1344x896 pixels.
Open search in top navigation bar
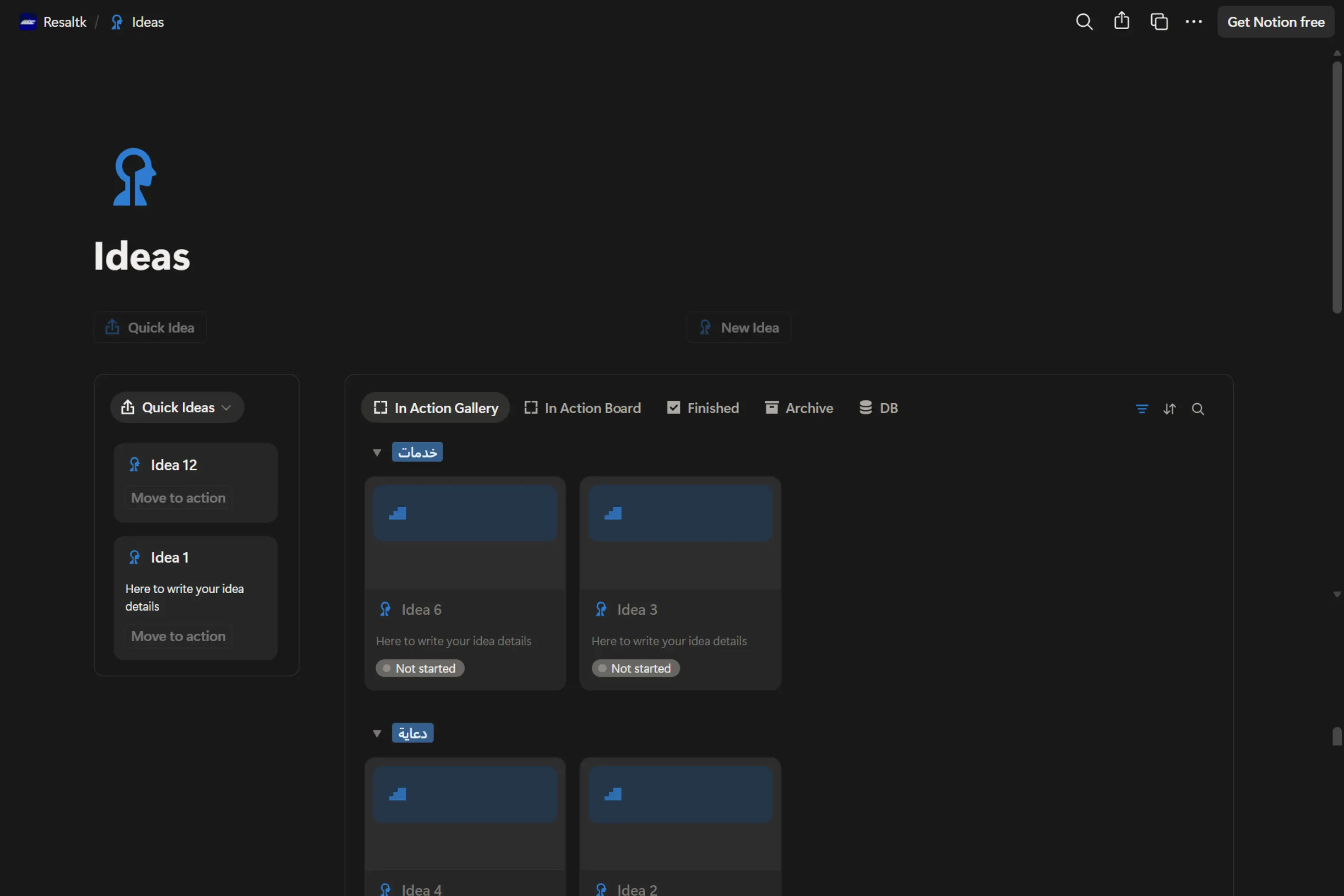[1083, 22]
